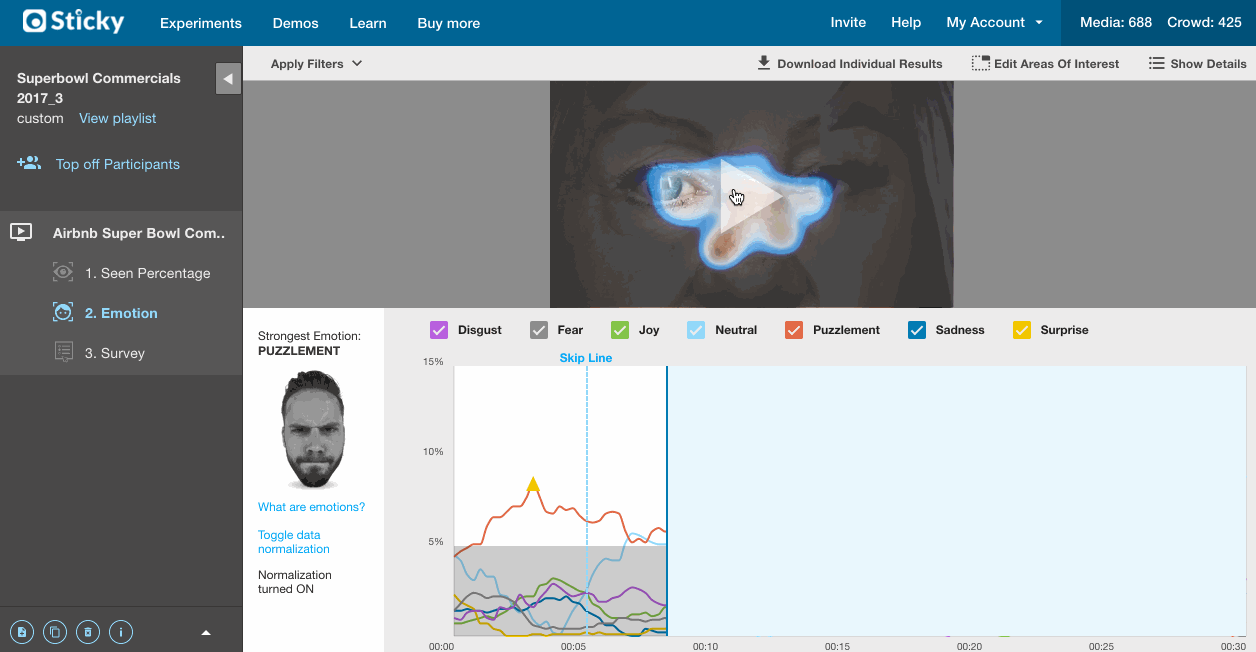The width and height of the screenshot is (1256, 652).
Task: Click Toggle data normalization link
Action: point(294,542)
